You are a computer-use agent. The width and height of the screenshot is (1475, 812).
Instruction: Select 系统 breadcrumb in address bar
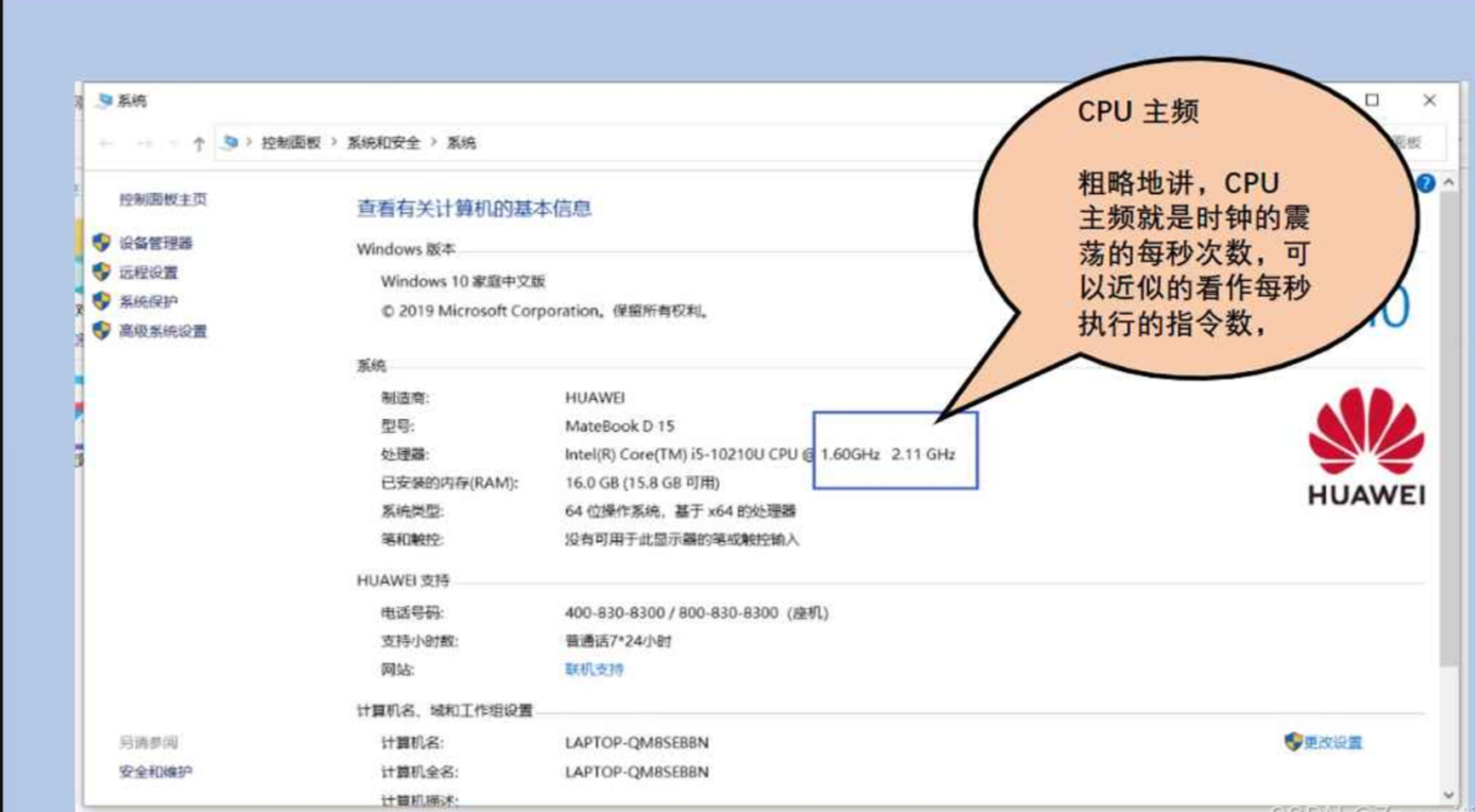point(461,143)
